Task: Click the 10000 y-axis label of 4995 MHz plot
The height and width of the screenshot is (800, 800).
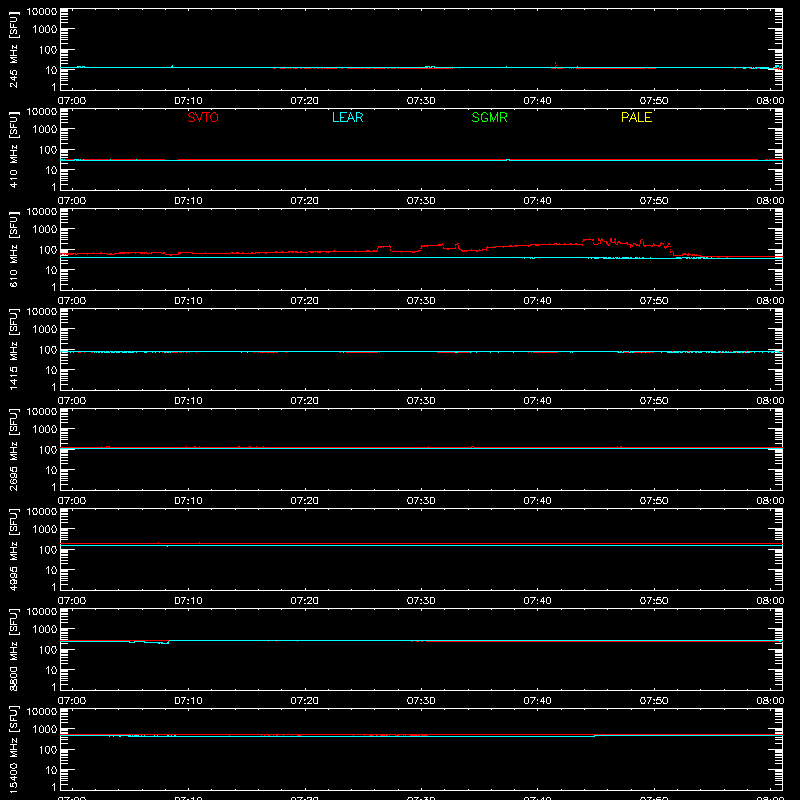Action: [x=42, y=512]
